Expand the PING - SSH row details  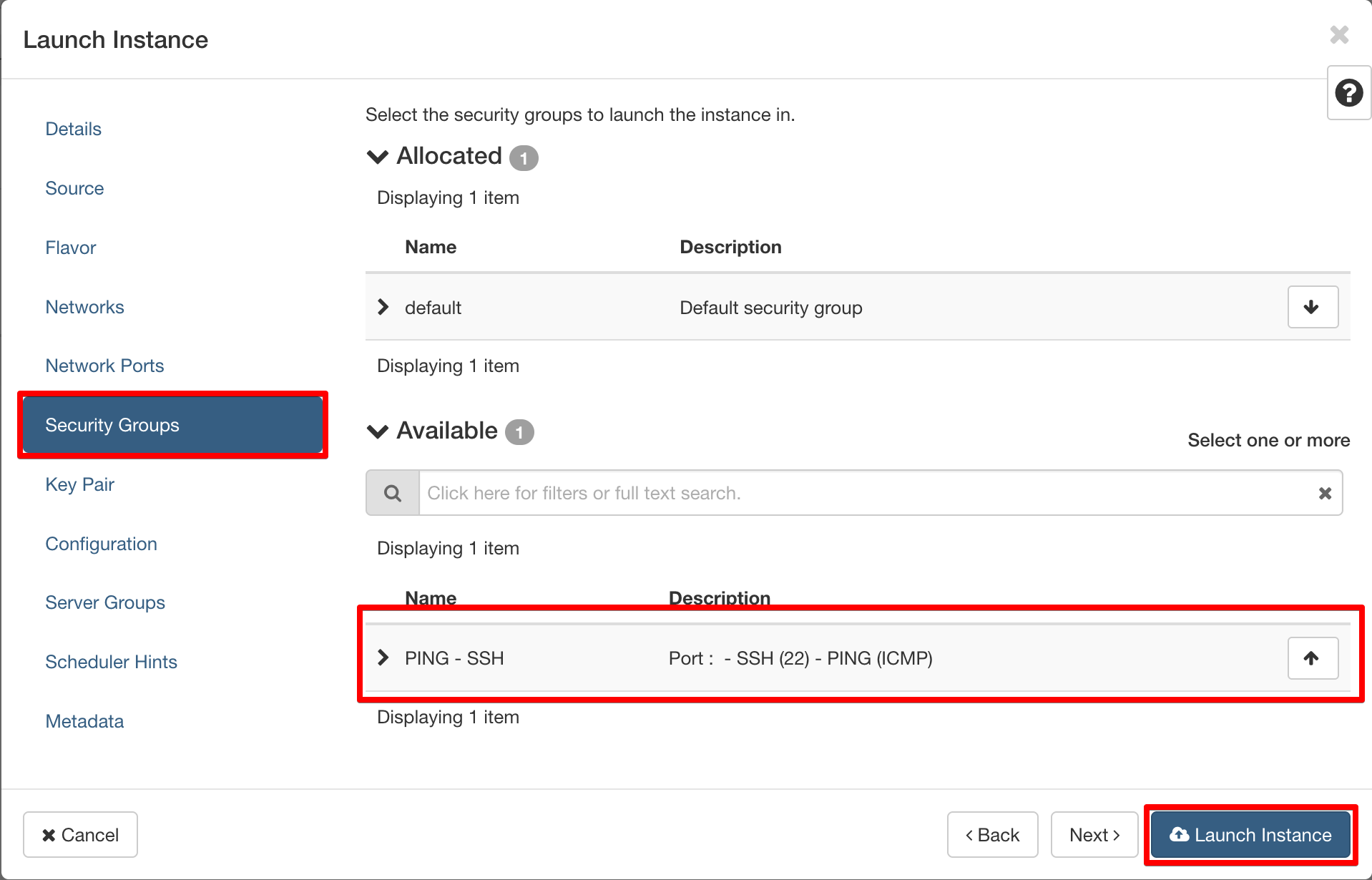point(383,658)
